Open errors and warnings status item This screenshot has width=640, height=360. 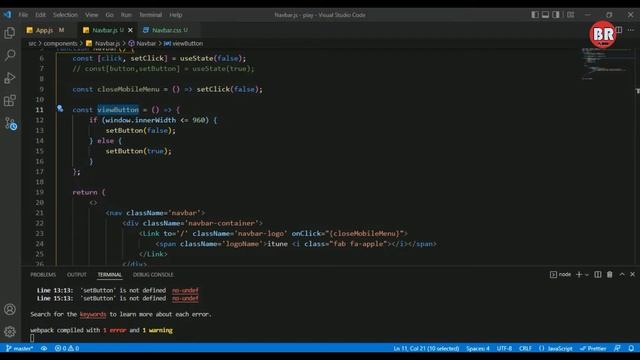tap(67, 348)
